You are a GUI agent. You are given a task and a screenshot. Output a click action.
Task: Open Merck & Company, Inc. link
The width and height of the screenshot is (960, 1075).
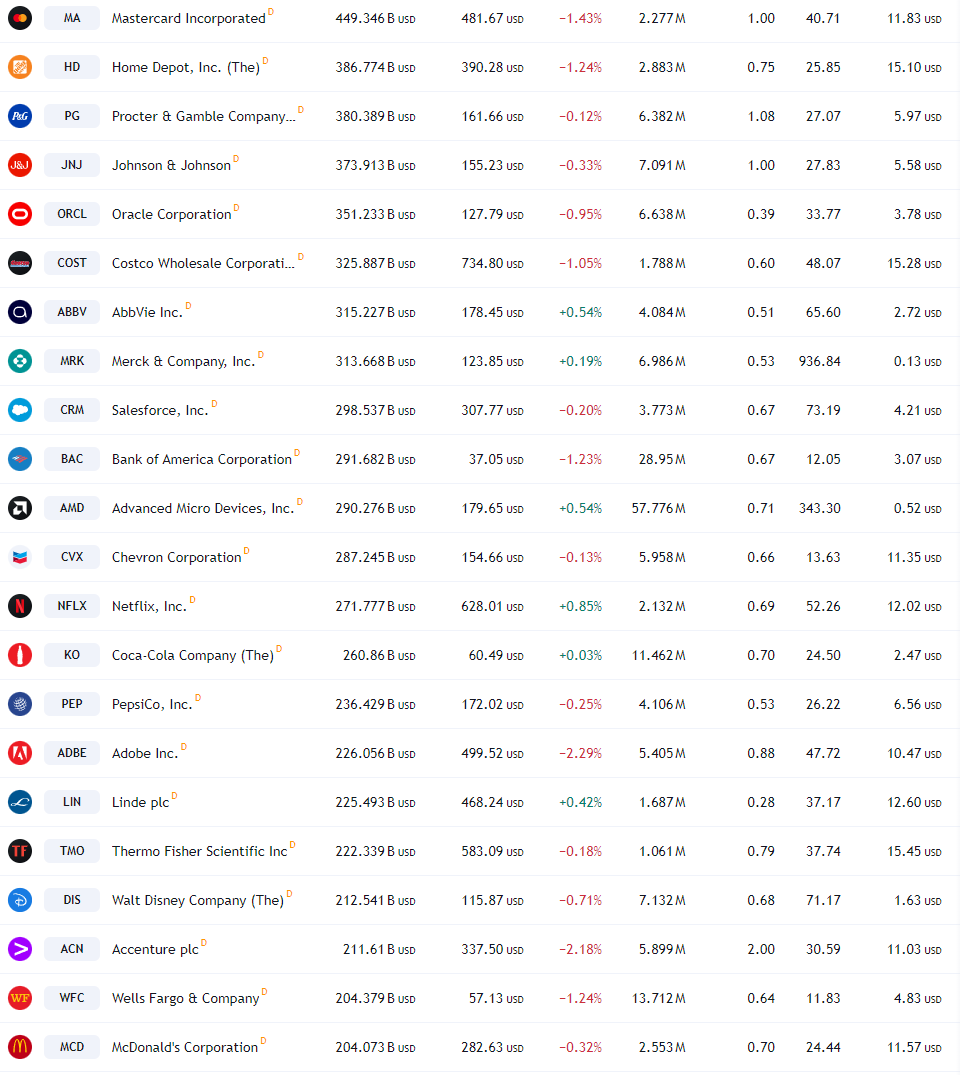coord(183,361)
